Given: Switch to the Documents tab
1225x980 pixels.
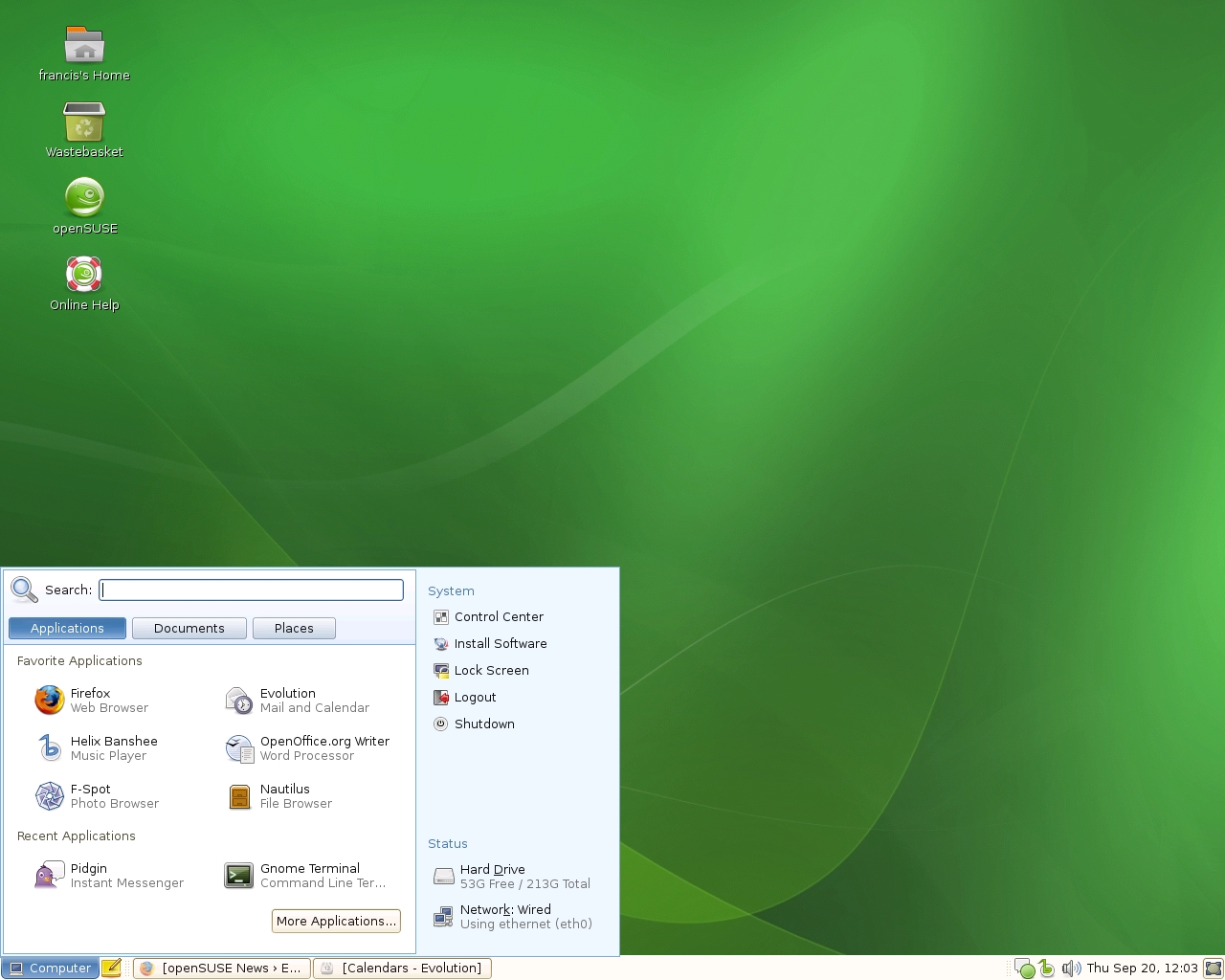Looking at the screenshot, I should pyautogui.click(x=189, y=628).
